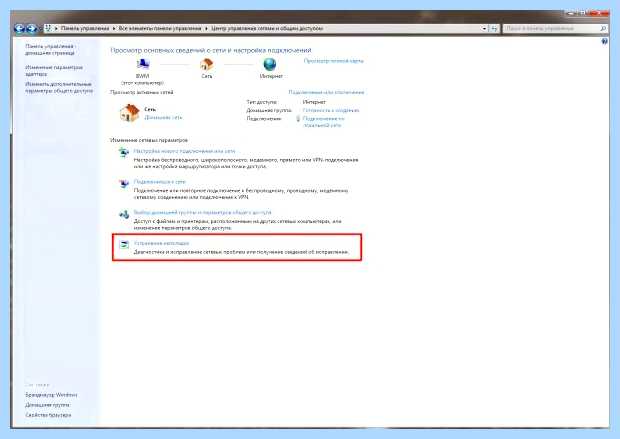The width and height of the screenshot is (620, 439).
Task: Click 'Центр управления сетями и общим доступом' breadcrumb
Action: click(x=267, y=28)
